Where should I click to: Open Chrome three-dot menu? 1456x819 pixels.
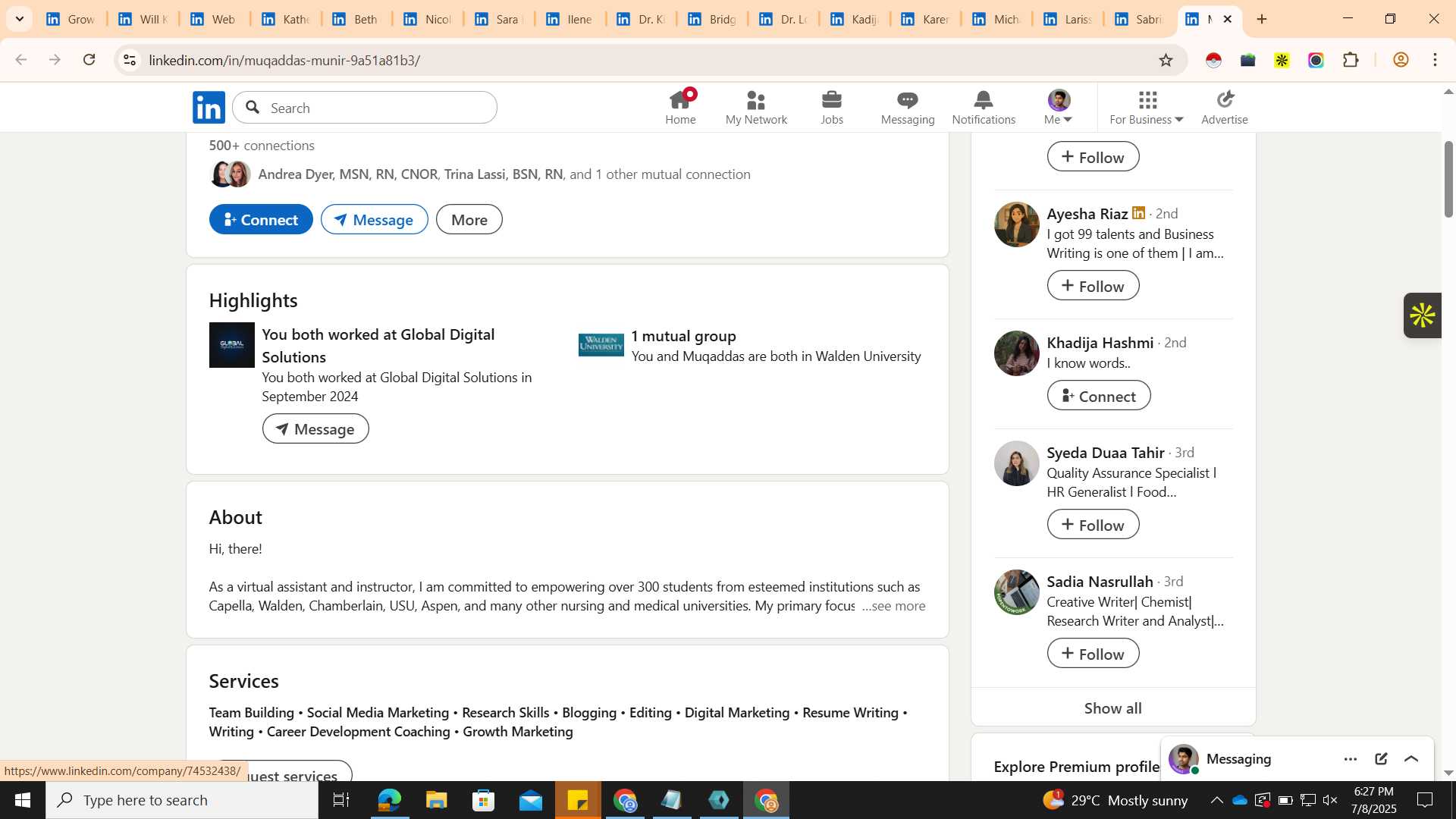pos(1435,60)
